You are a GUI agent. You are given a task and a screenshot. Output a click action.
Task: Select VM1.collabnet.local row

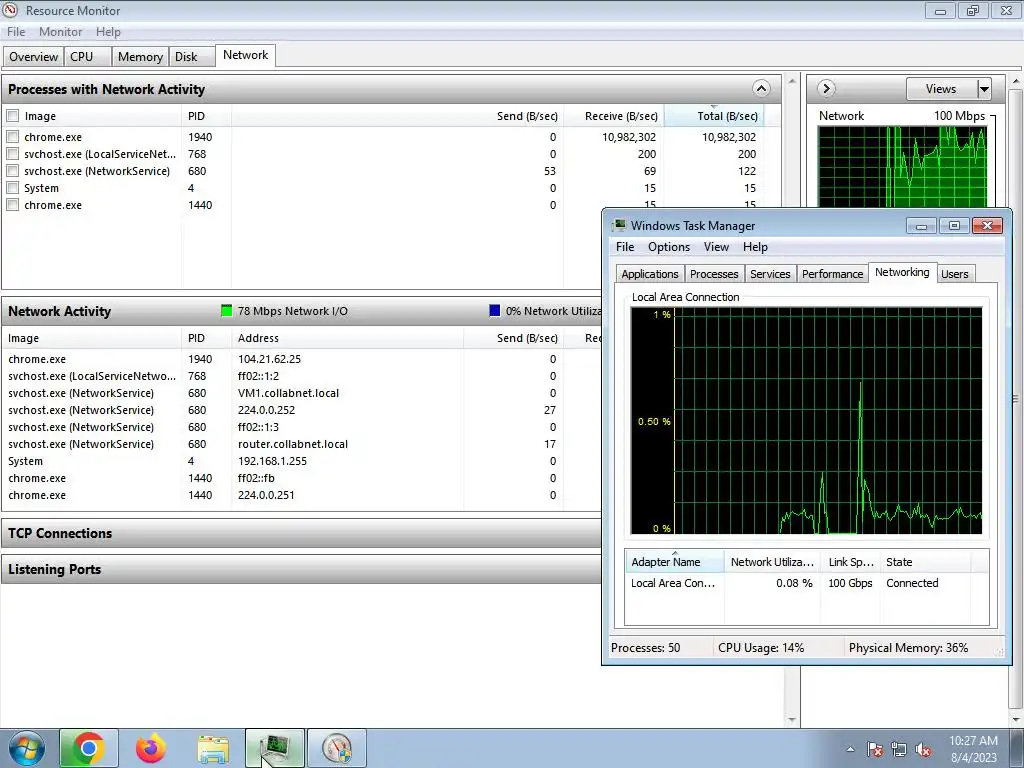(x=301, y=393)
